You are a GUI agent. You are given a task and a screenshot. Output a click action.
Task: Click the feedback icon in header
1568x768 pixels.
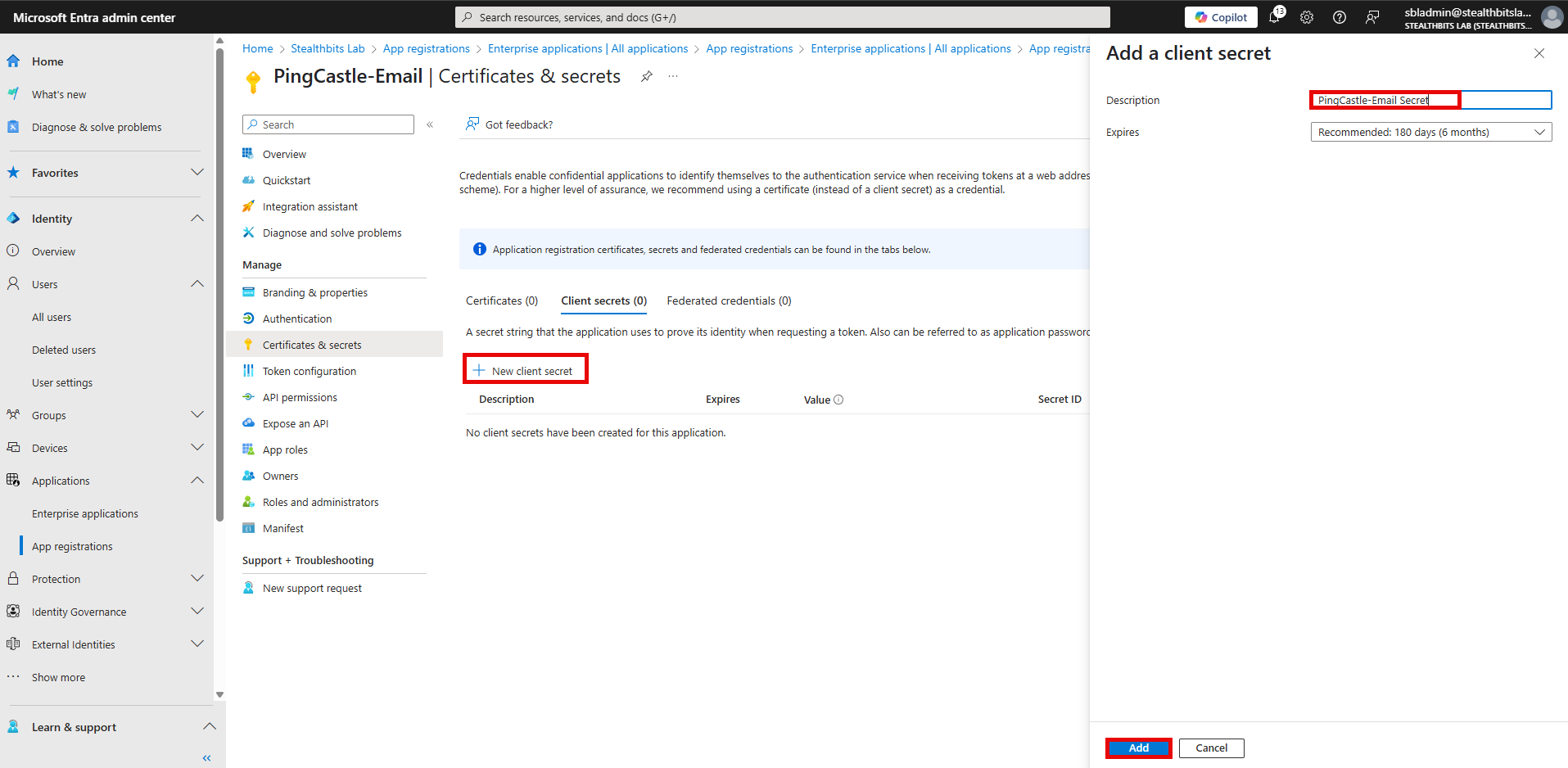pyautogui.click(x=1372, y=17)
